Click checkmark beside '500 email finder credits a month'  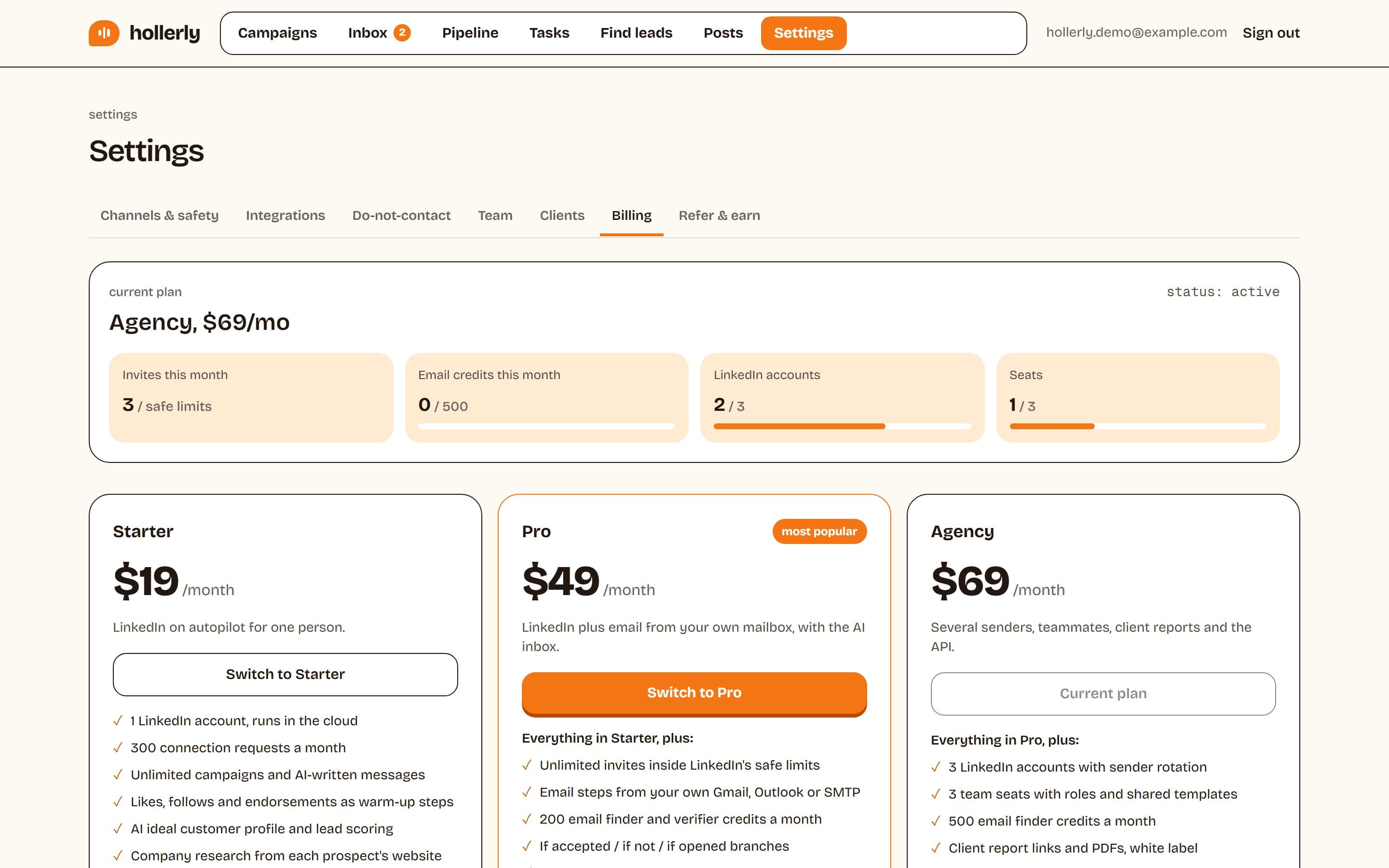[x=936, y=820]
